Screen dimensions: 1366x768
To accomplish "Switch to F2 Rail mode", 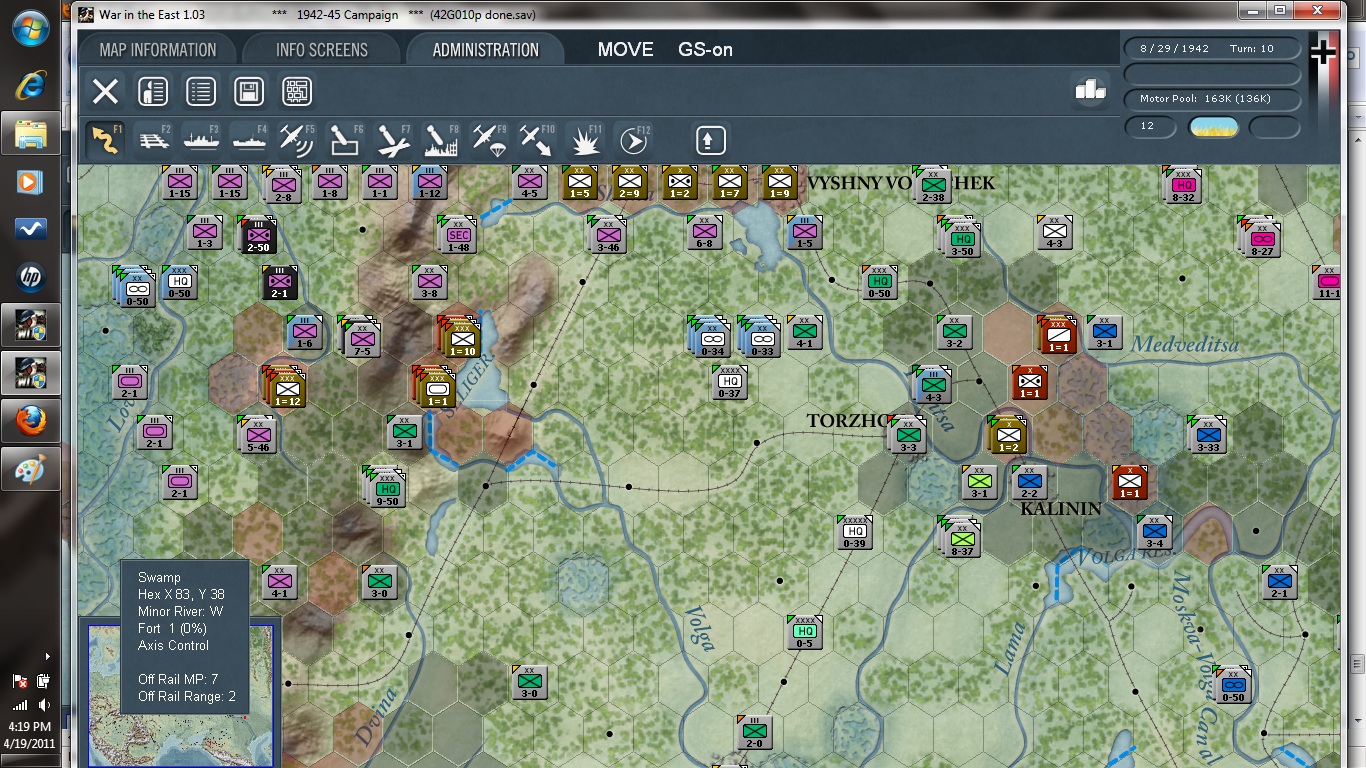I will [x=154, y=139].
